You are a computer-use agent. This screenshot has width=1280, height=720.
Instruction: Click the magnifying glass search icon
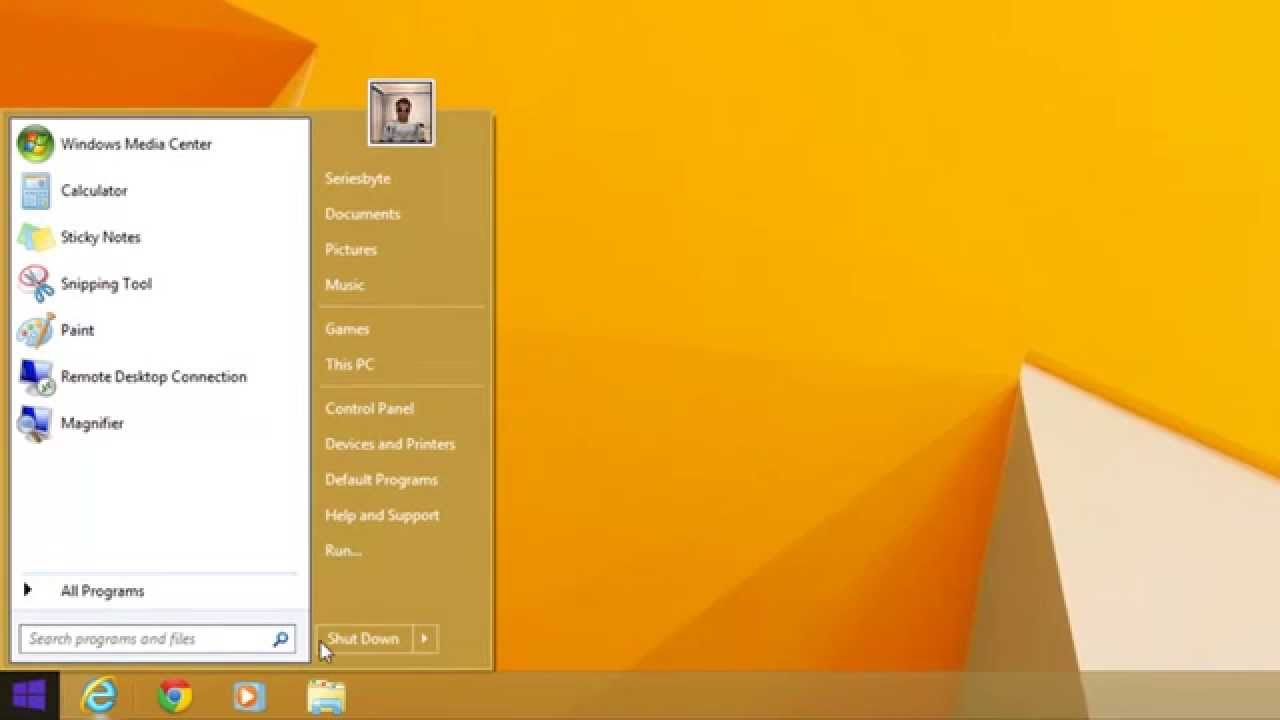point(281,639)
